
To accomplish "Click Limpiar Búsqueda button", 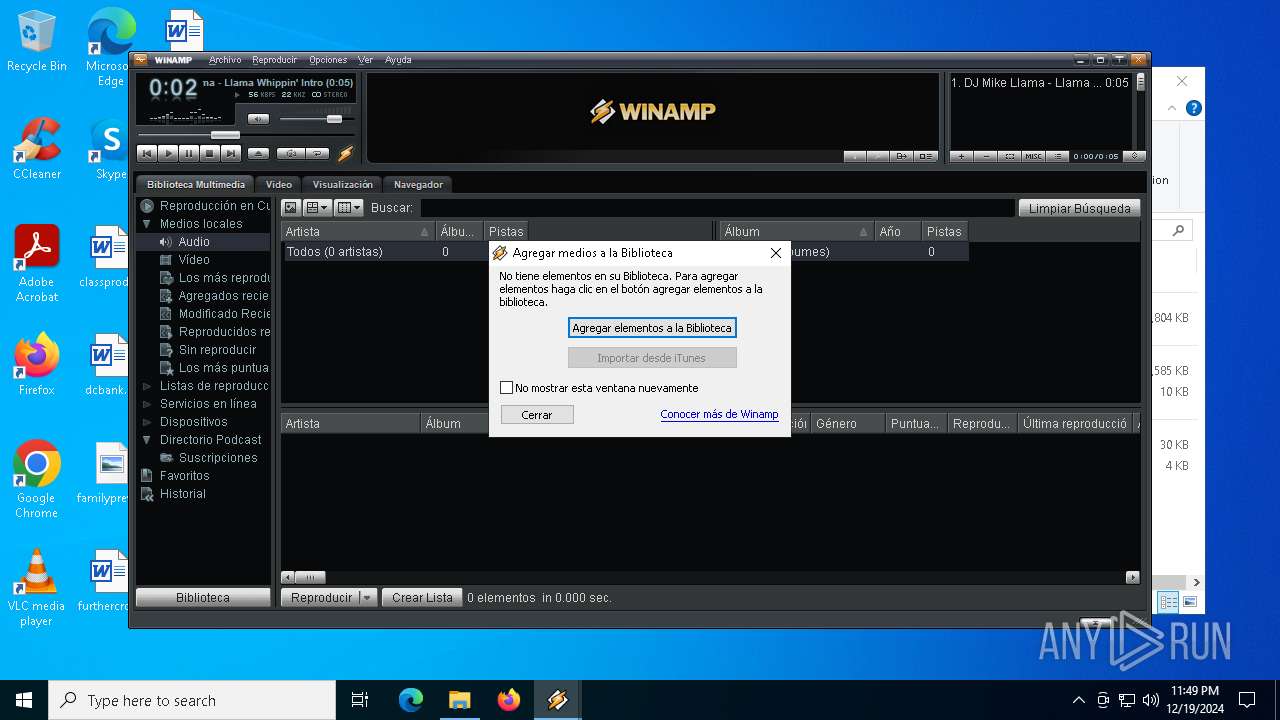I will tap(1079, 208).
